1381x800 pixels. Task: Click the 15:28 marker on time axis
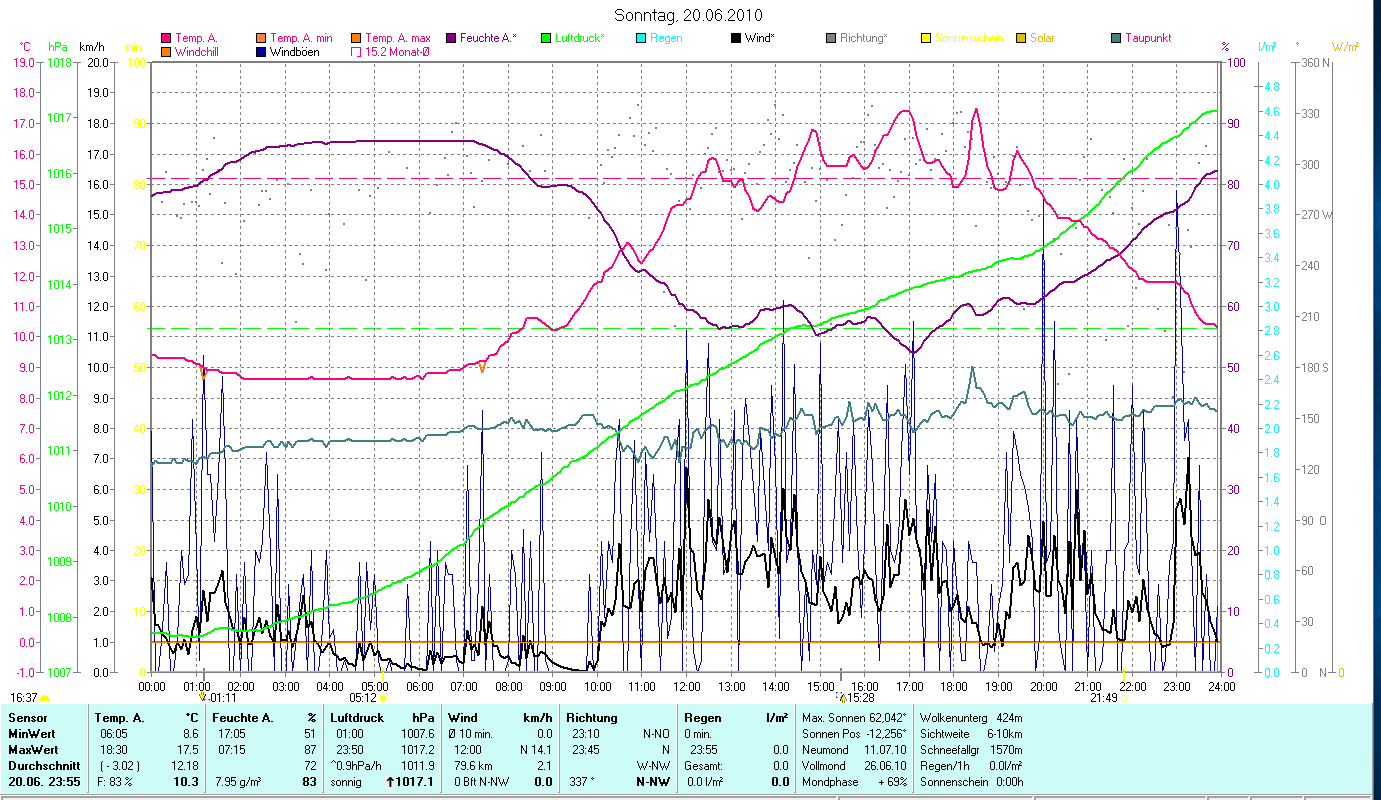click(860, 698)
